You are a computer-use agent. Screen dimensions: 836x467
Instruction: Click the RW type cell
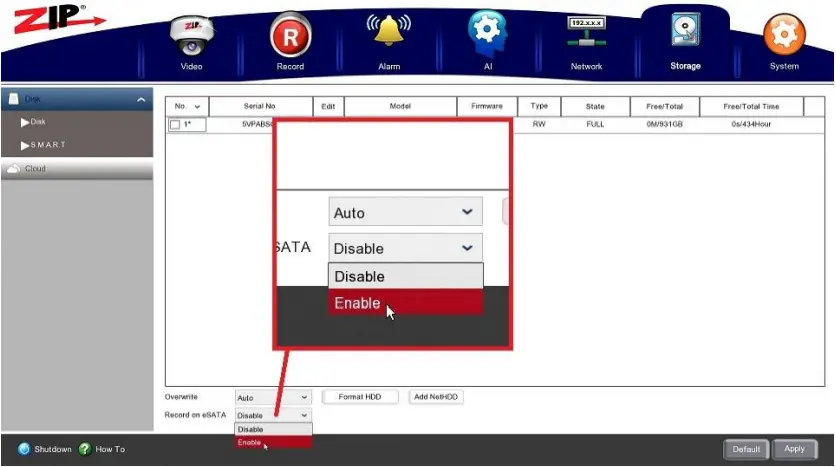tap(539, 124)
